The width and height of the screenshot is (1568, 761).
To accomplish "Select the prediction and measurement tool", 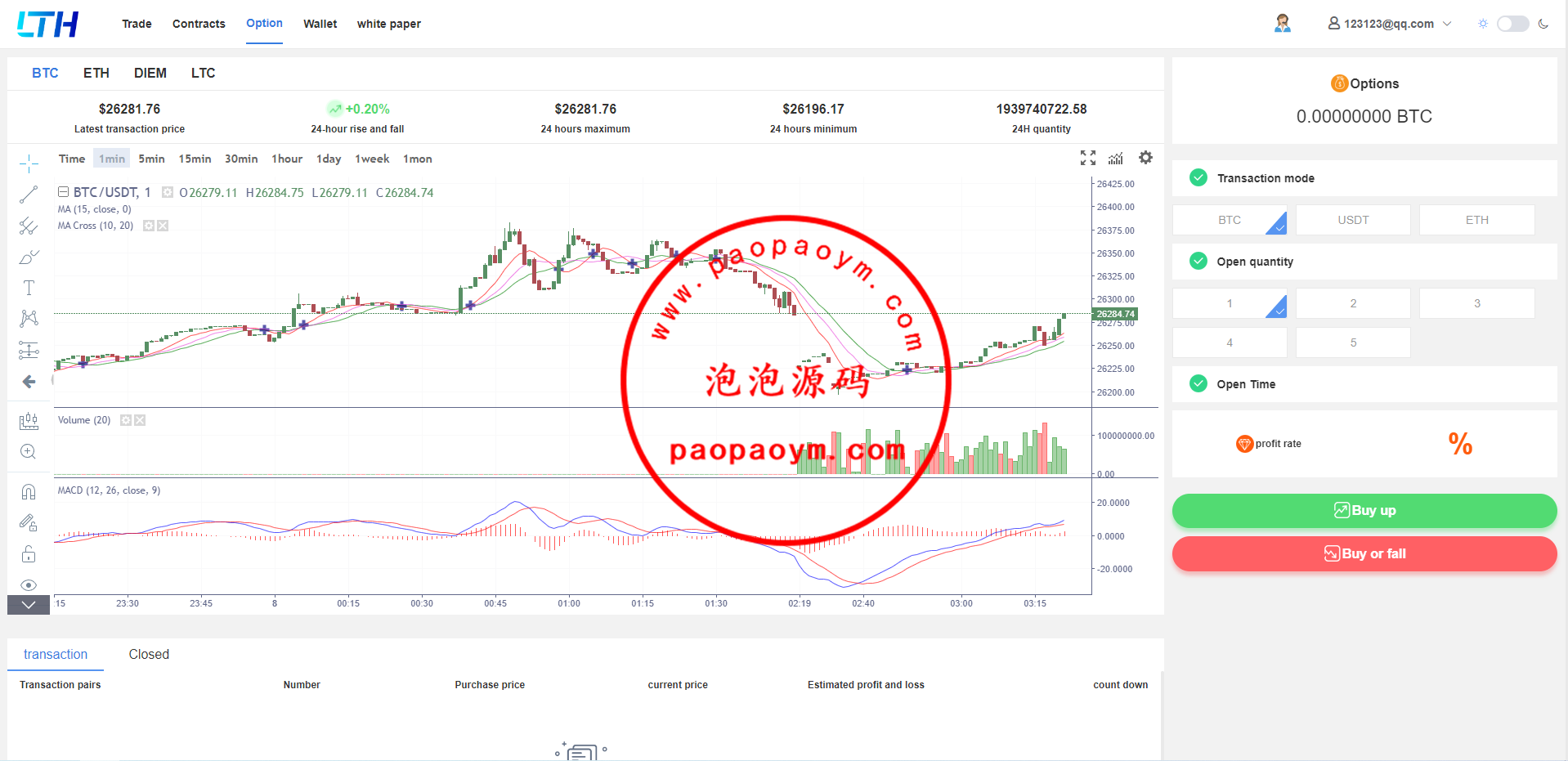I will click(x=29, y=350).
